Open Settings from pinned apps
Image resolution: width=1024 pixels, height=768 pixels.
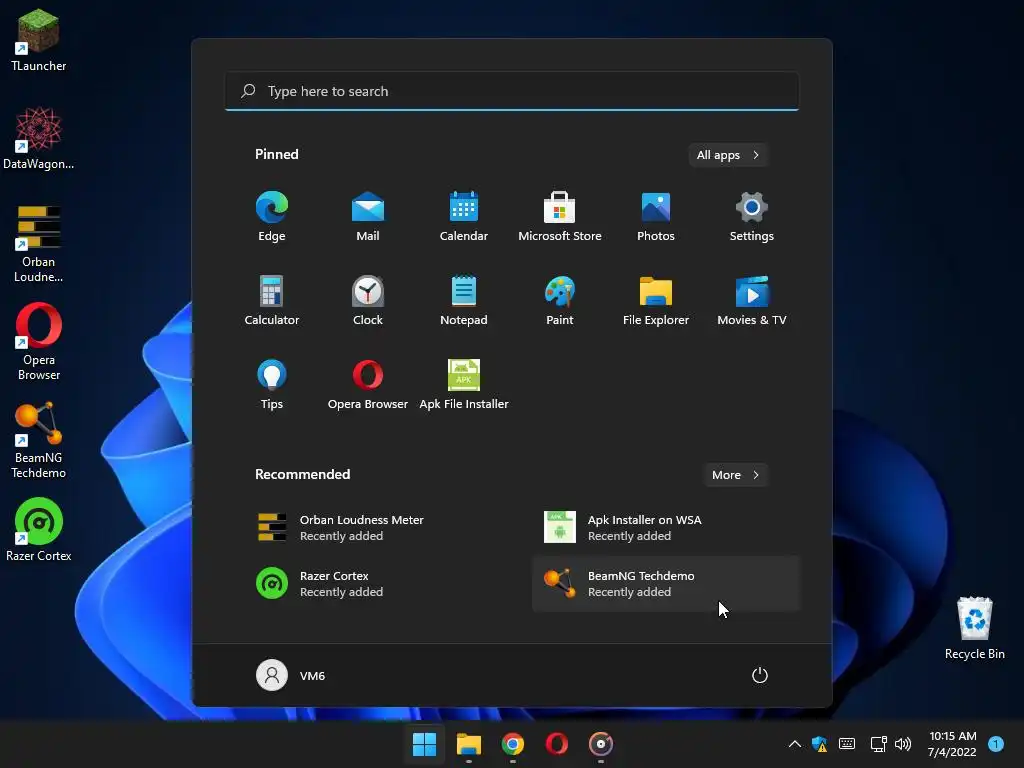pyautogui.click(x=752, y=217)
